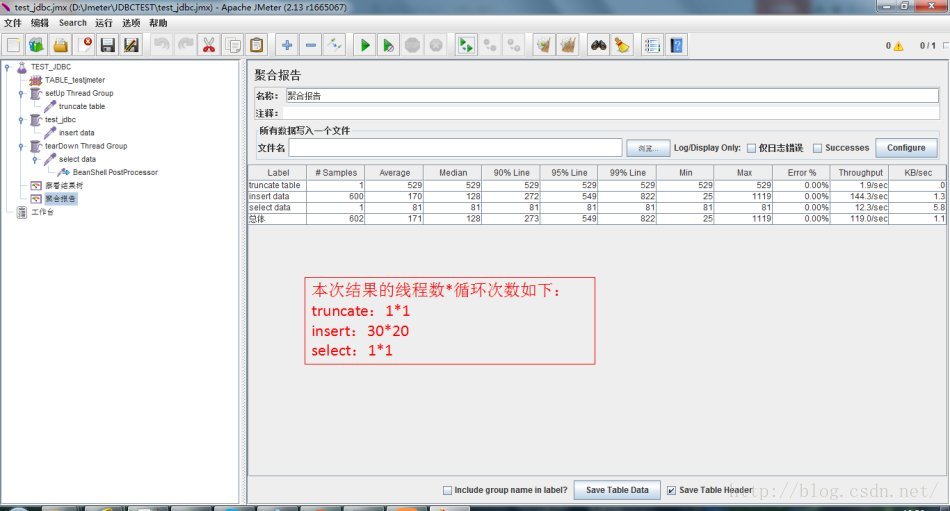The image size is (950, 511).
Task: Click the Save As toolbar icon
Action: click(x=131, y=45)
